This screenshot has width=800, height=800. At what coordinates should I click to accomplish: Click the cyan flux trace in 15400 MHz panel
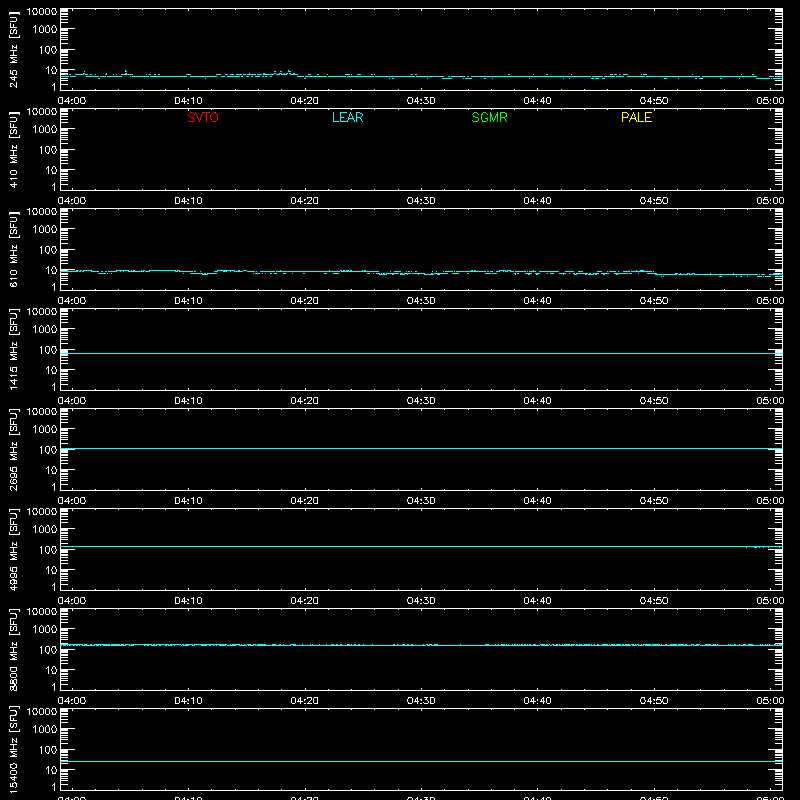pos(421,761)
